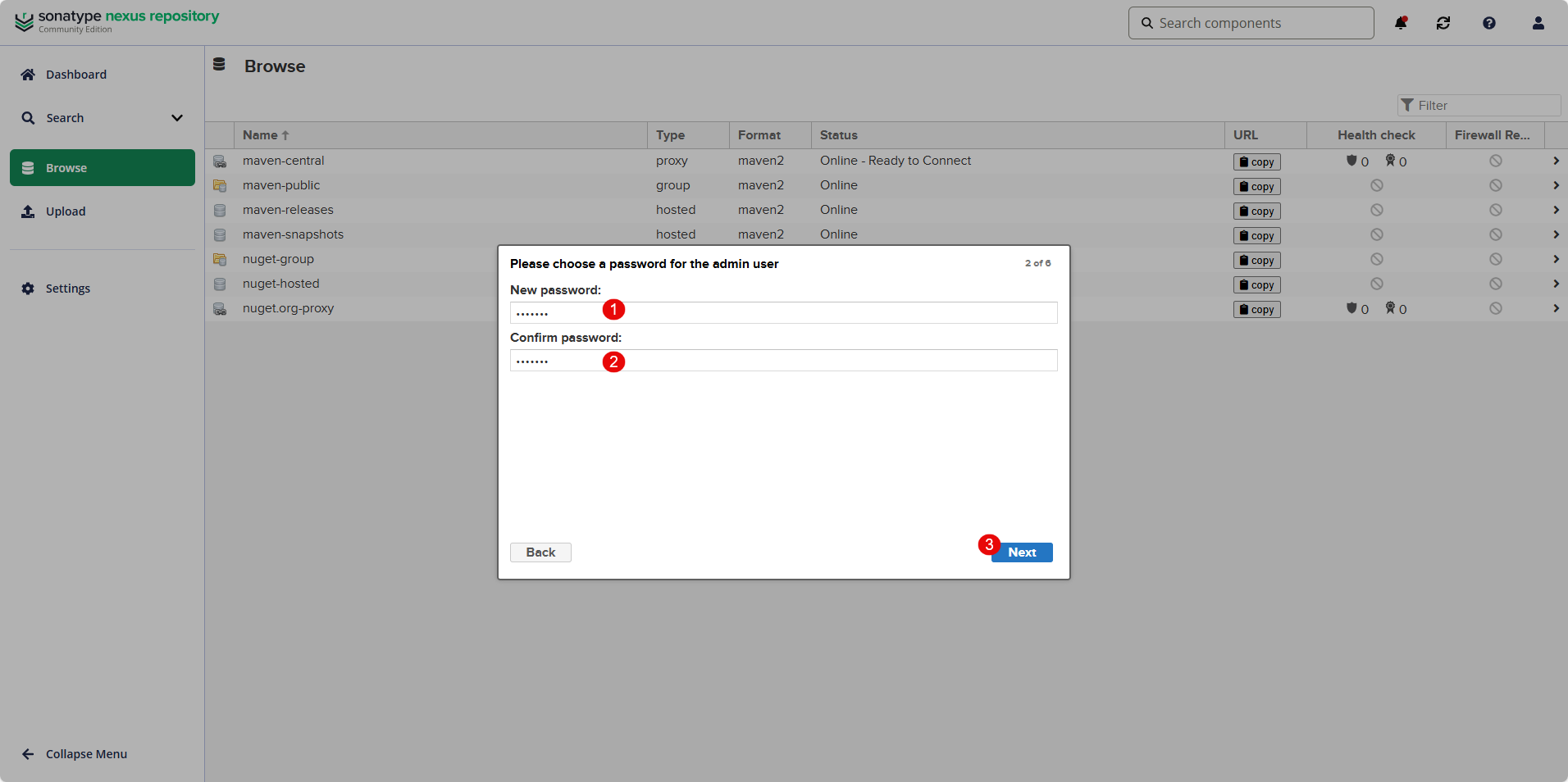The width and height of the screenshot is (1568, 782).
Task: Expand the maven-central row arrow
Action: click(x=1556, y=161)
